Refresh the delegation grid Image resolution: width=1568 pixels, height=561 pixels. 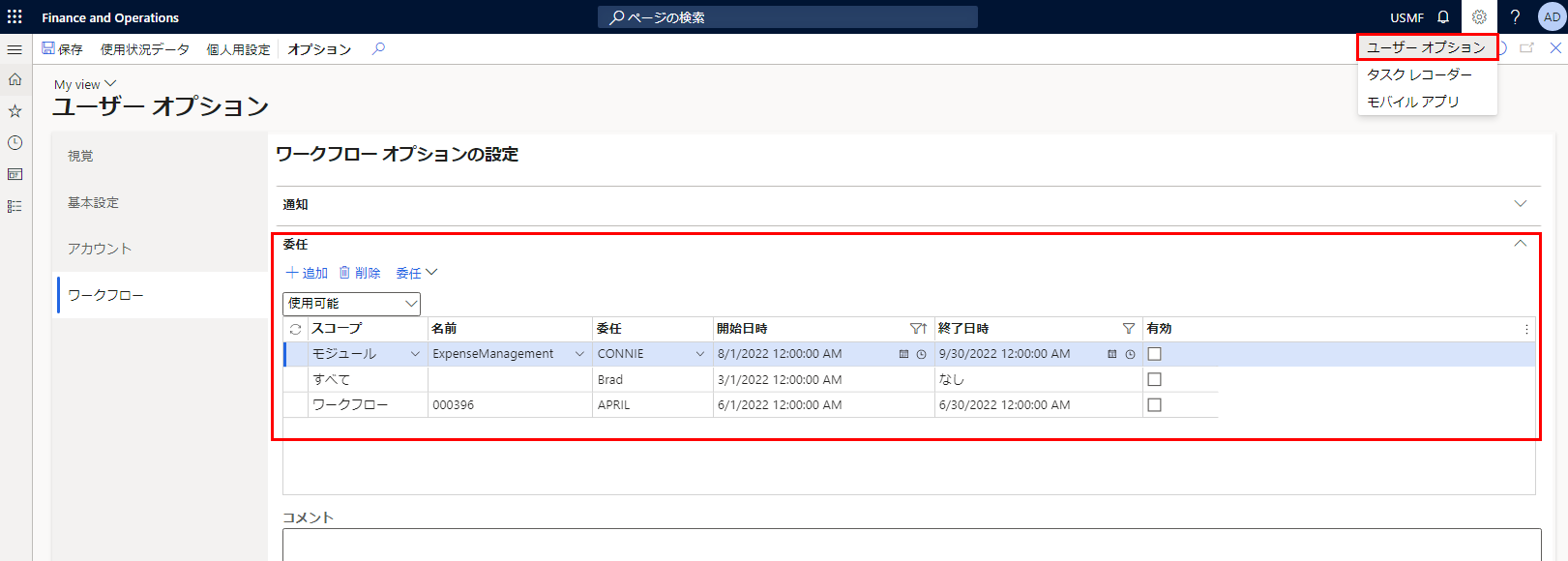(x=295, y=329)
